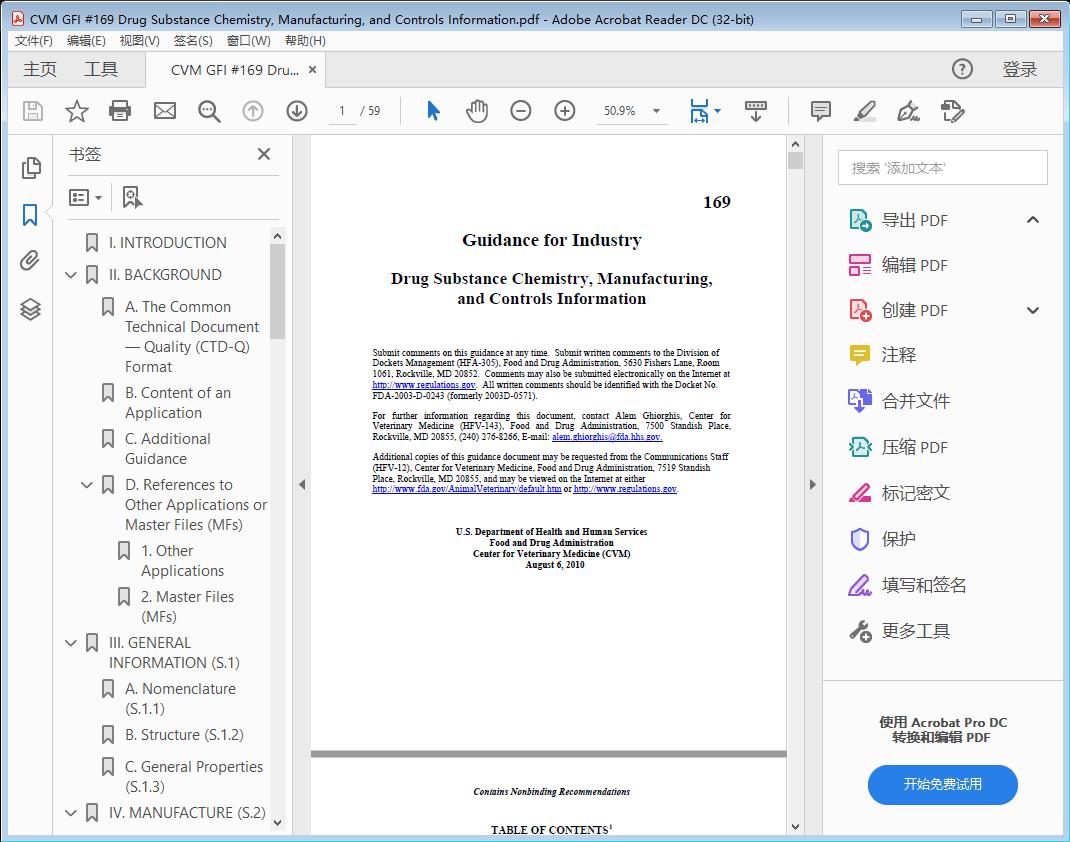Open the 帮助 menu
This screenshot has height=842, width=1070.
coord(302,40)
